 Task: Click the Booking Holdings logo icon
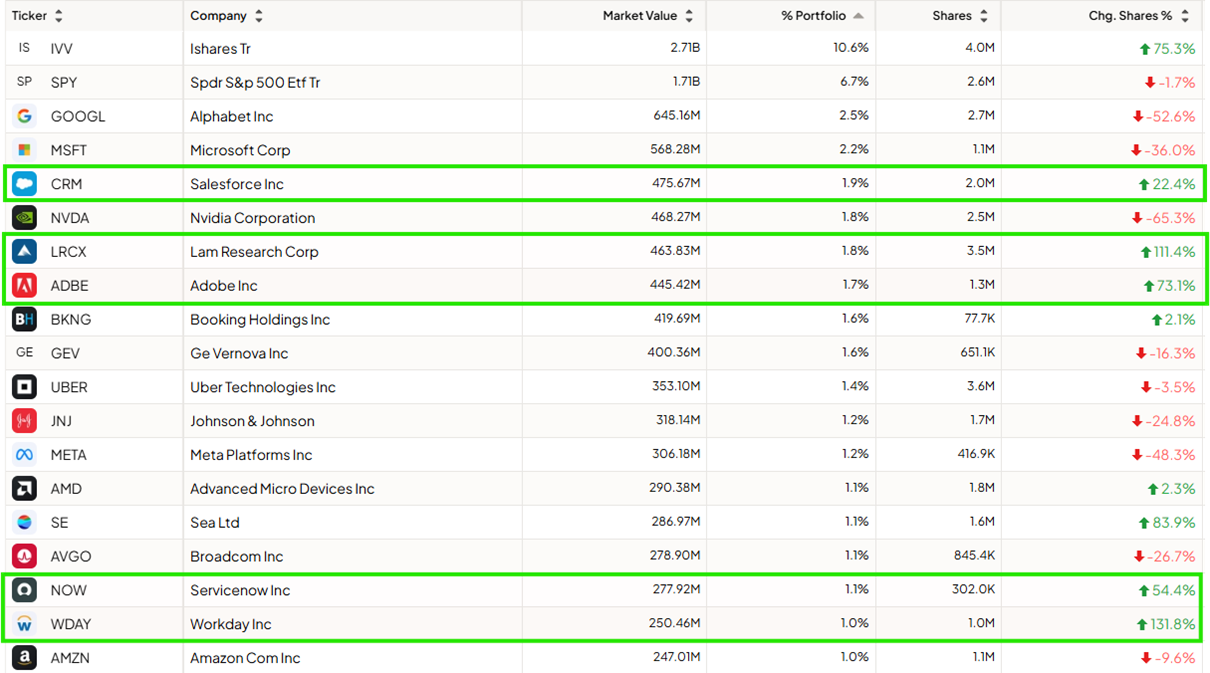point(24,320)
